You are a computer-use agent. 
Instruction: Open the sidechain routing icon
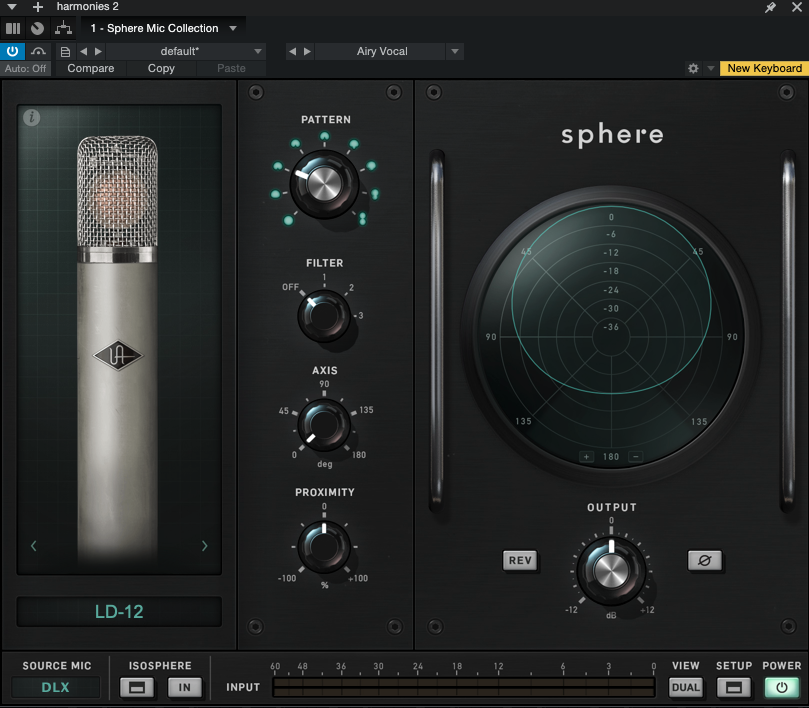coord(63,28)
